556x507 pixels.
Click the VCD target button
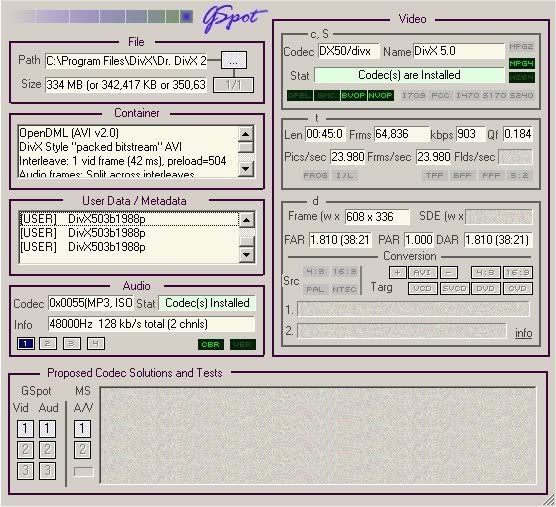(423, 289)
